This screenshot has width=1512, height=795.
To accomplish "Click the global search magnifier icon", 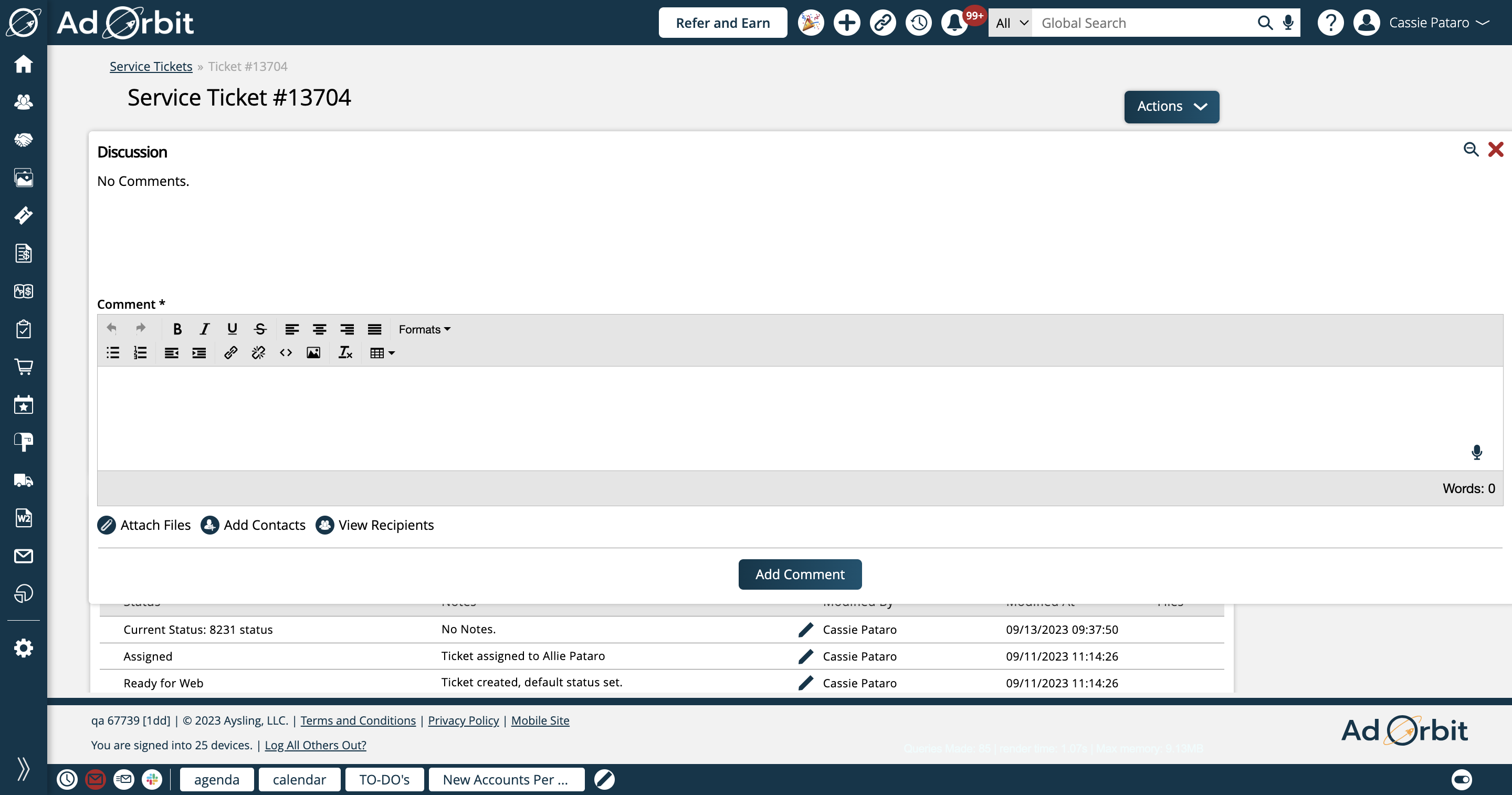I will pyautogui.click(x=1265, y=23).
